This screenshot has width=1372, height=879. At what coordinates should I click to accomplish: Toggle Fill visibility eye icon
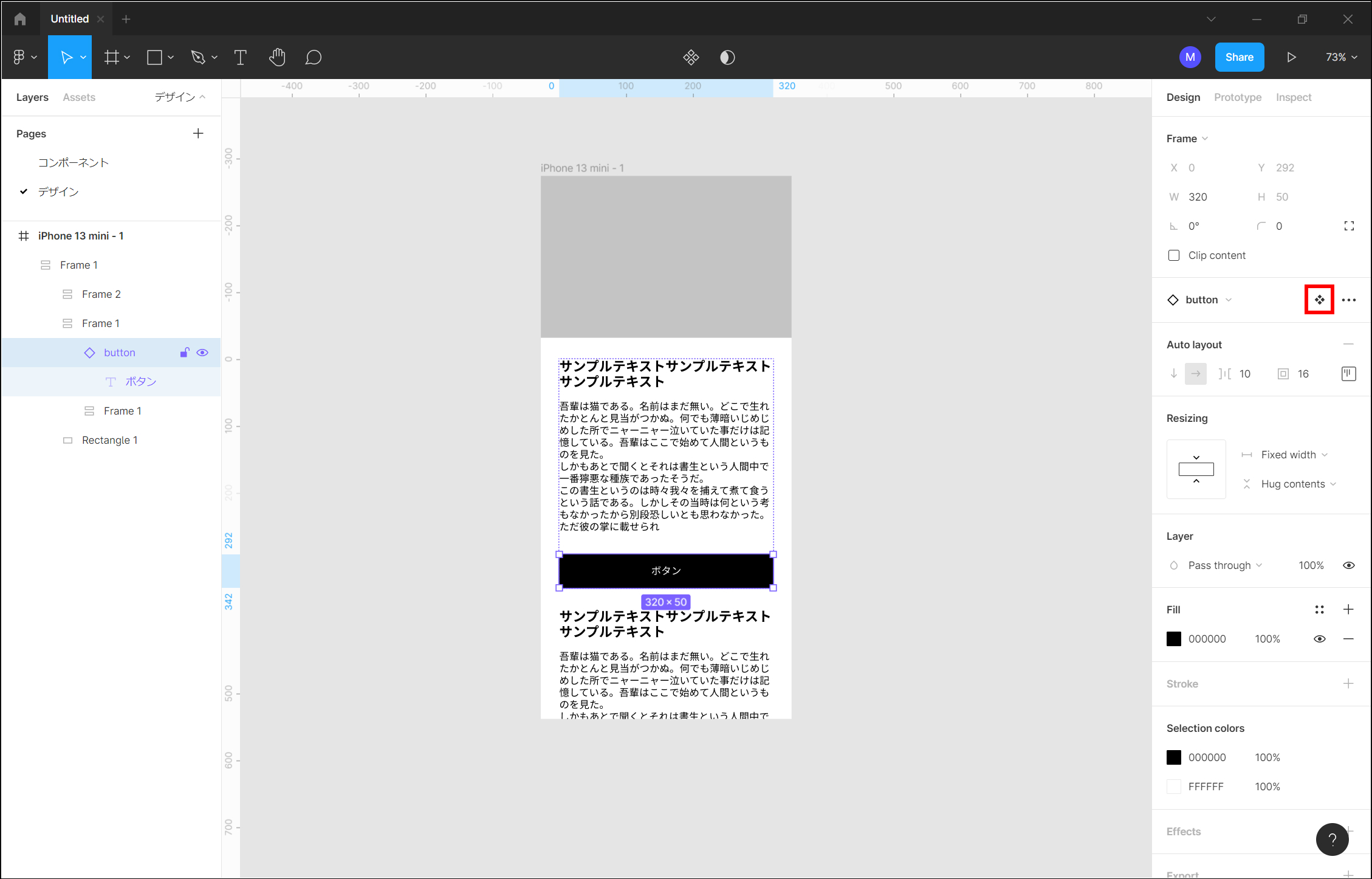coord(1319,639)
